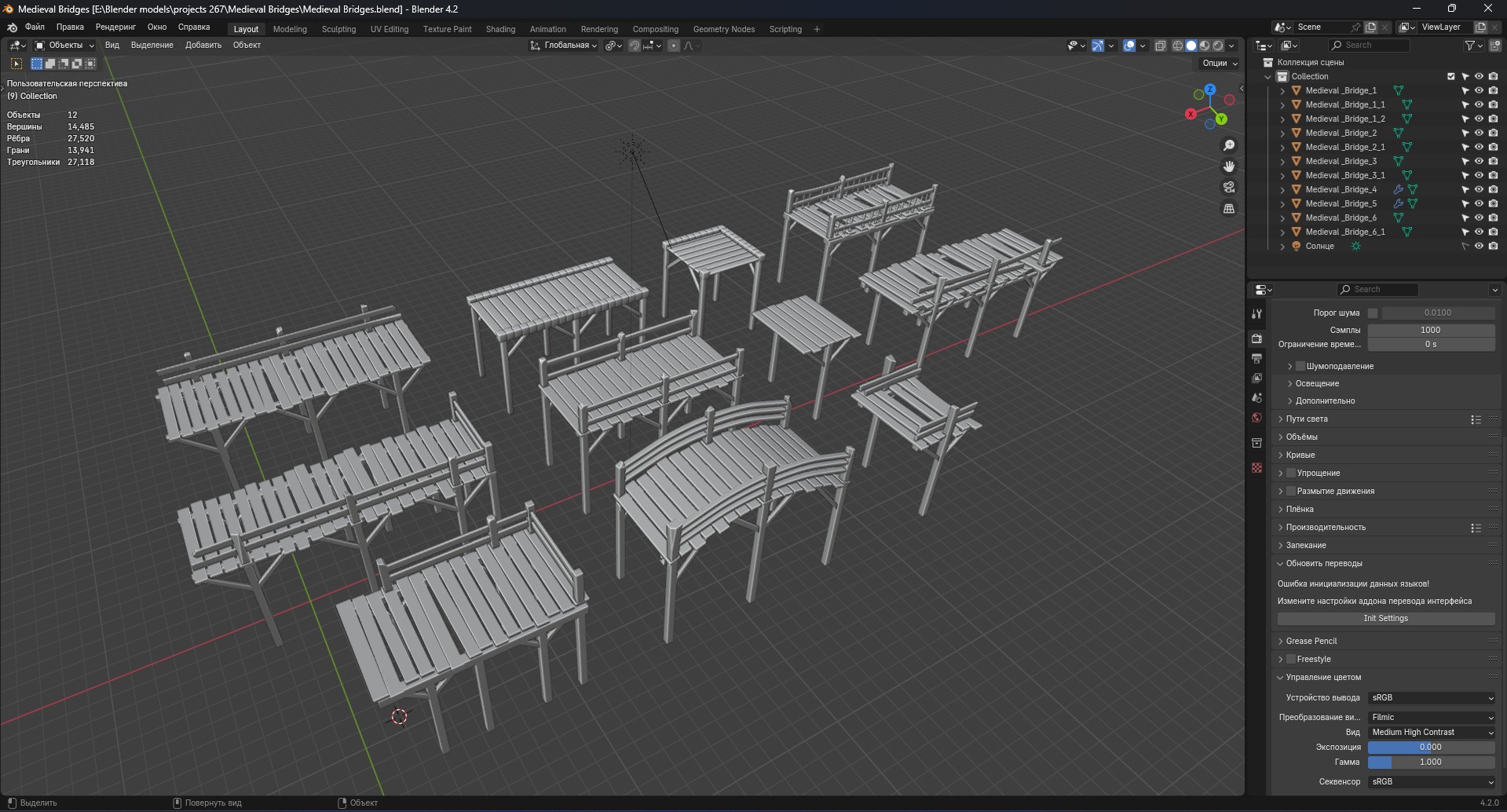Open the Scene properties tab icon
Screen dimensions: 1507x812
click(1256, 397)
